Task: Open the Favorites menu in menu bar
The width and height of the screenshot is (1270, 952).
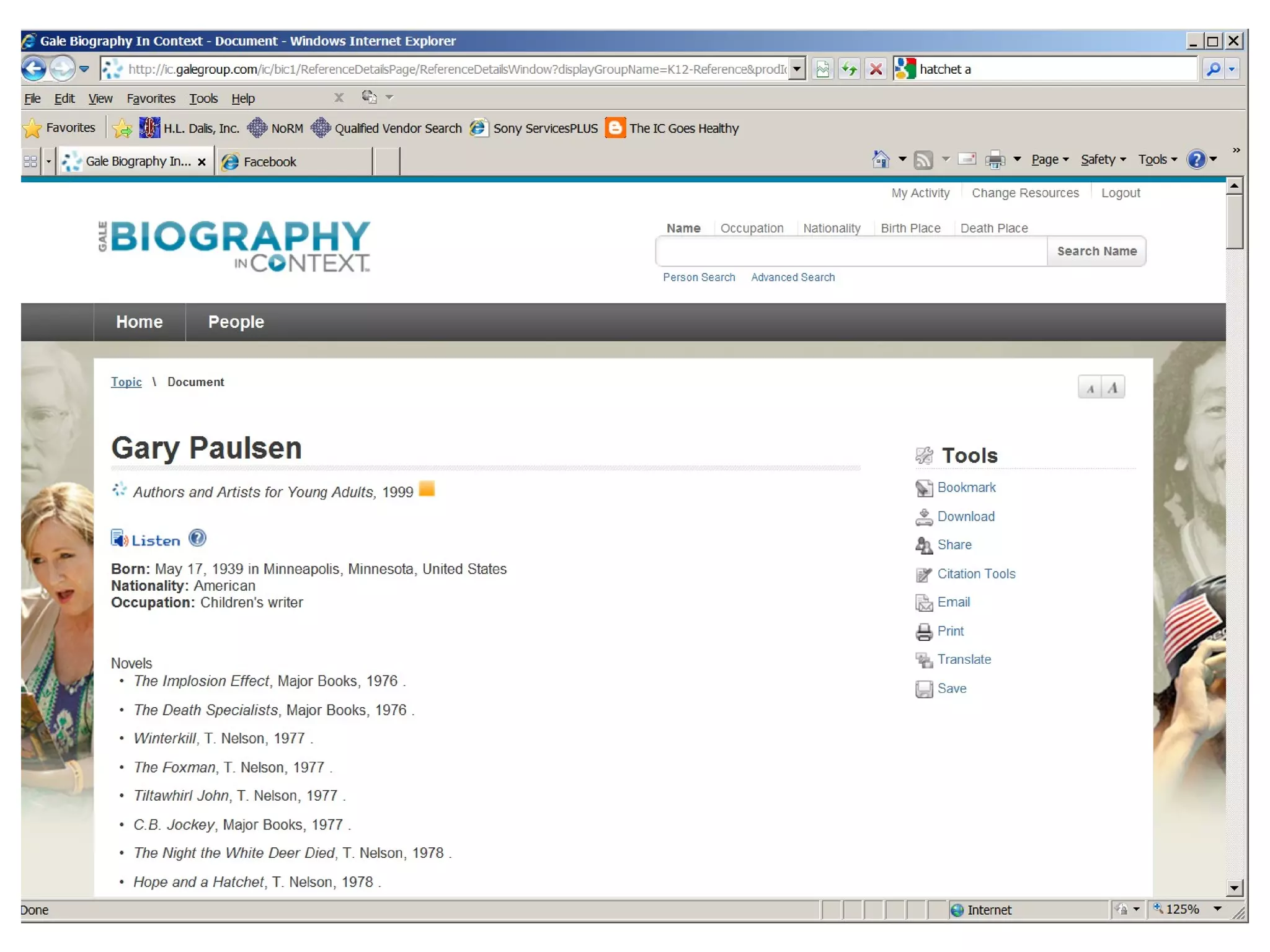Action: 151,99
